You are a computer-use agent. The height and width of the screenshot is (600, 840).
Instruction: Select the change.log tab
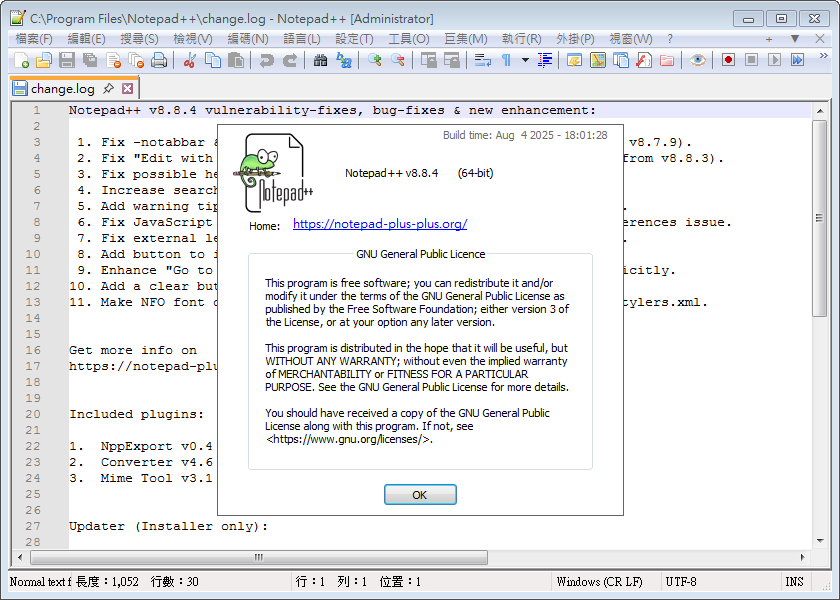point(63,89)
